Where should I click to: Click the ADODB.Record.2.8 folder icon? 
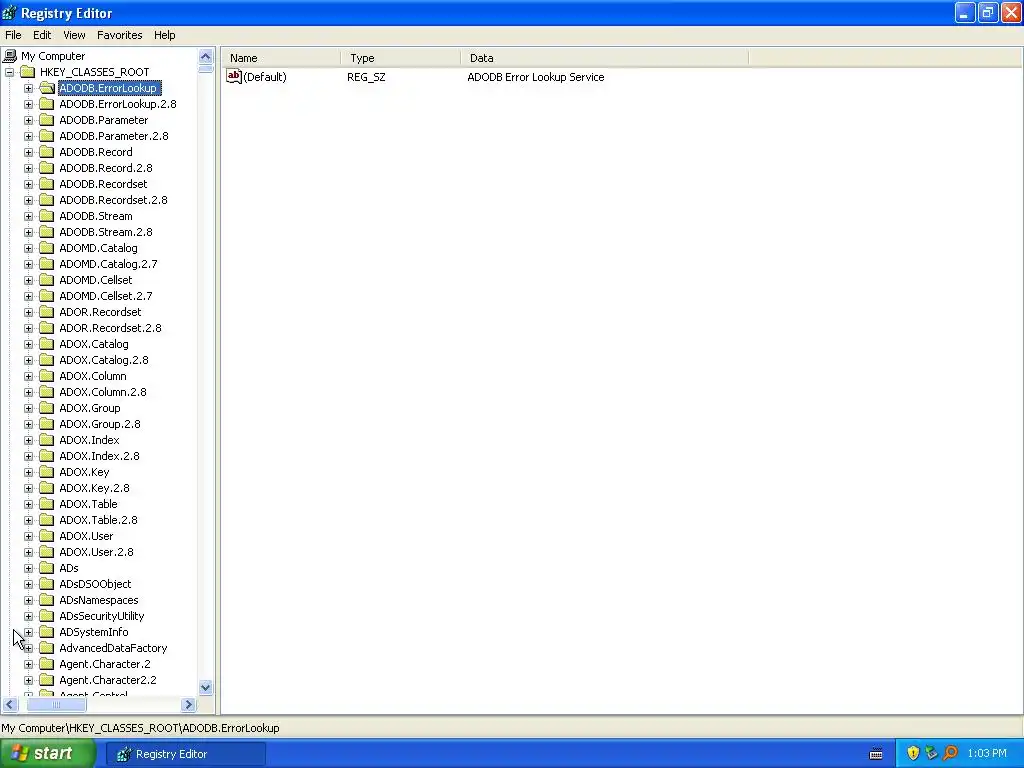pyautogui.click(x=46, y=168)
